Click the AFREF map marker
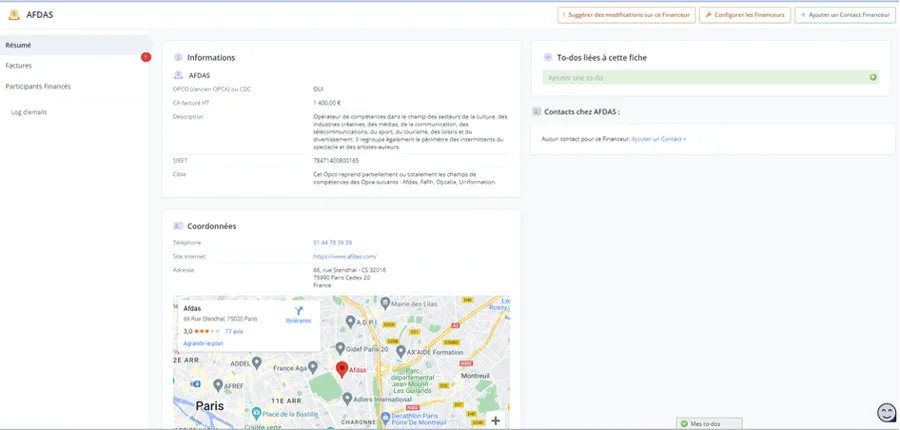900x430 pixels. click(218, 385)
